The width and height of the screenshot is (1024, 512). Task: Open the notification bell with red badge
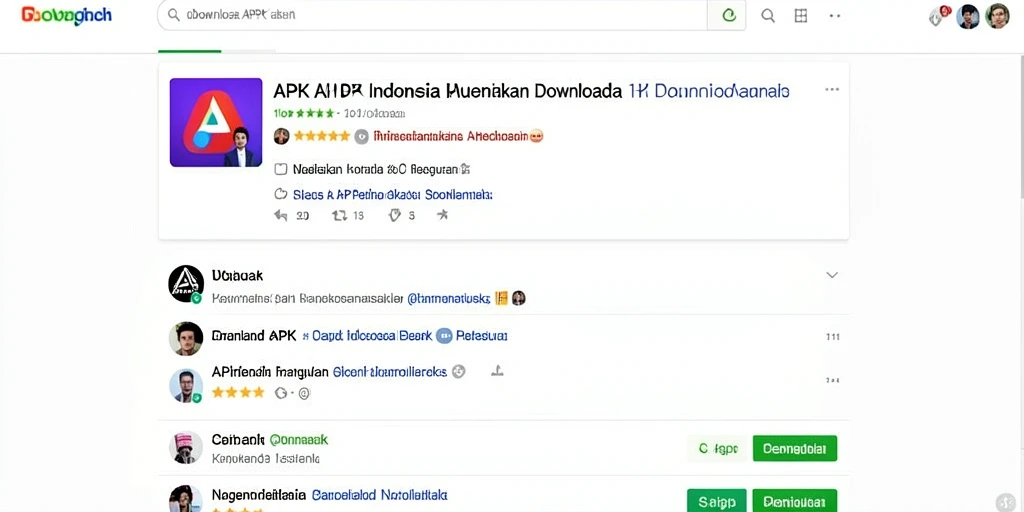coord(938,16)
